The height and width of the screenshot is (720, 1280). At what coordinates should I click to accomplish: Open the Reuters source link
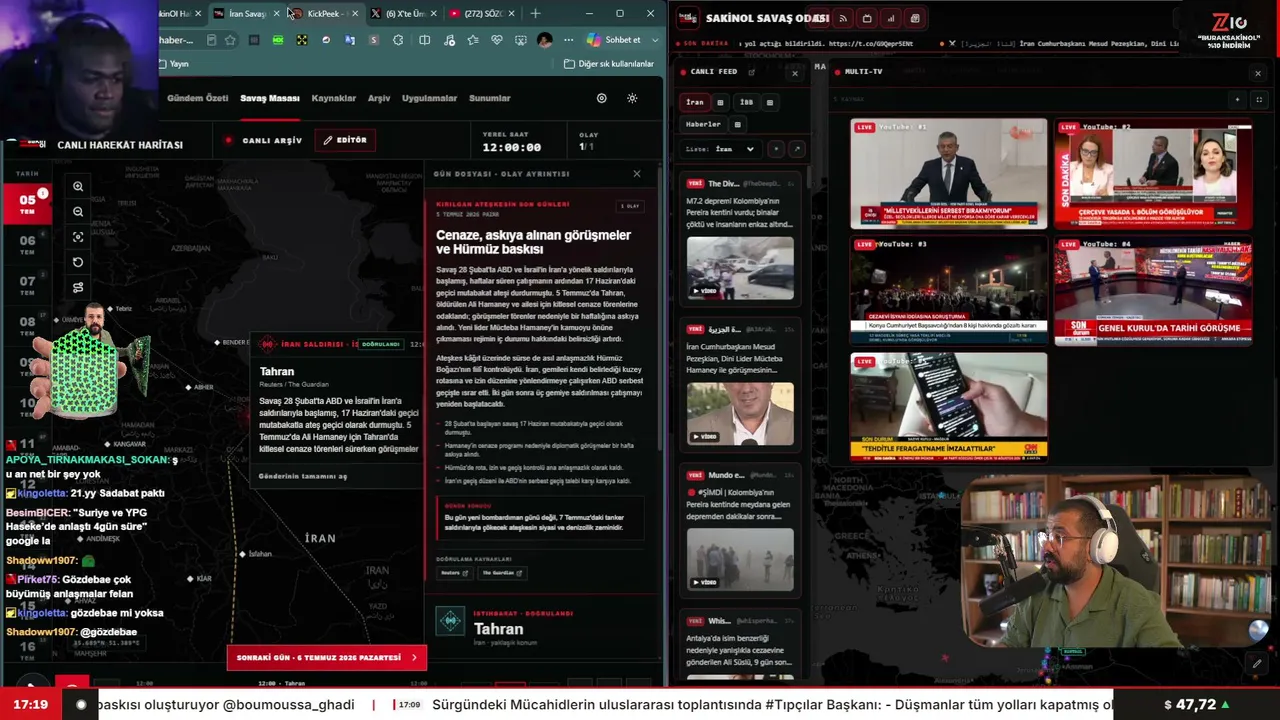(x=454, y=573)
